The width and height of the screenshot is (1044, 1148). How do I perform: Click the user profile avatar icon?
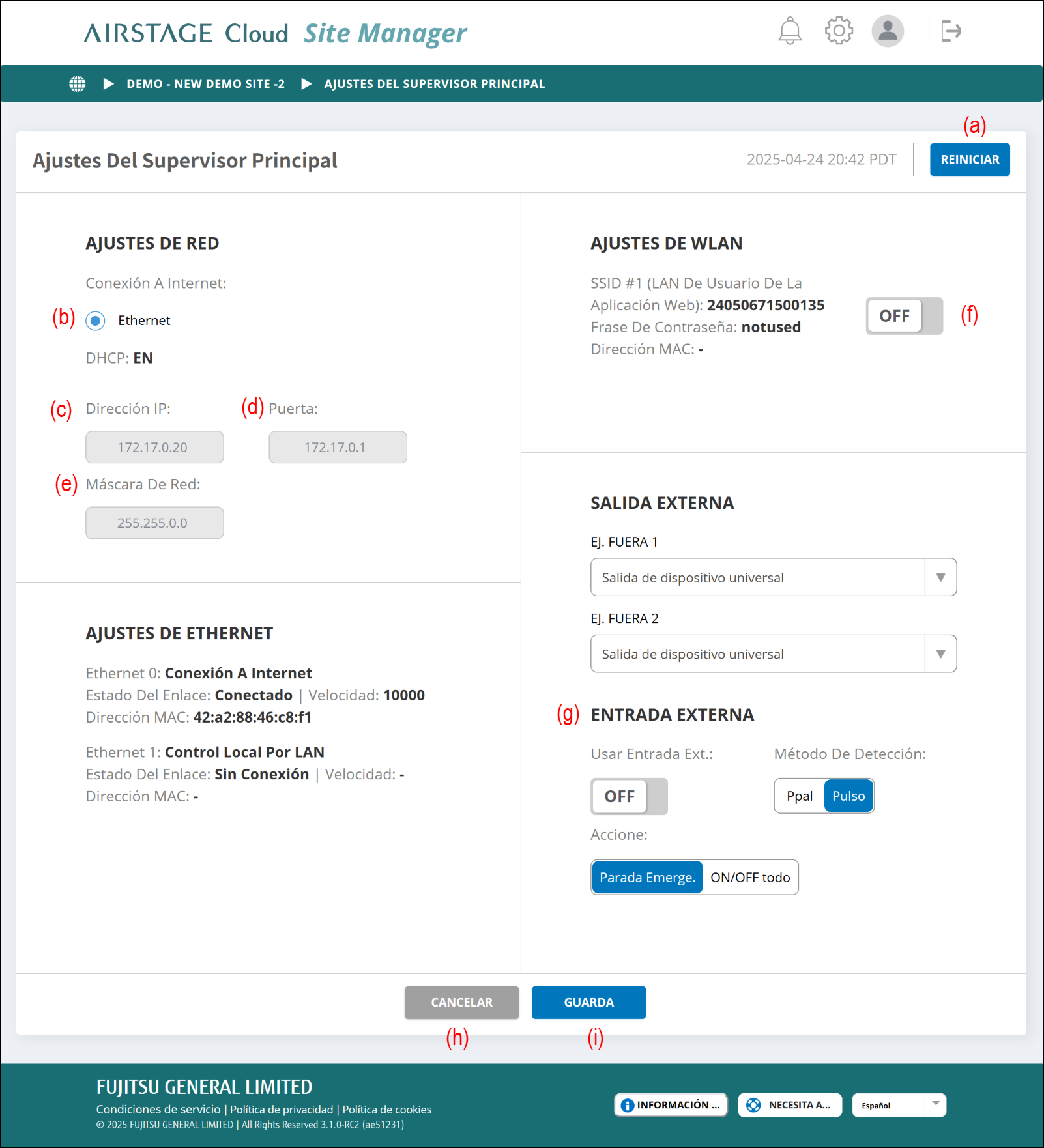tap(888, 31)
